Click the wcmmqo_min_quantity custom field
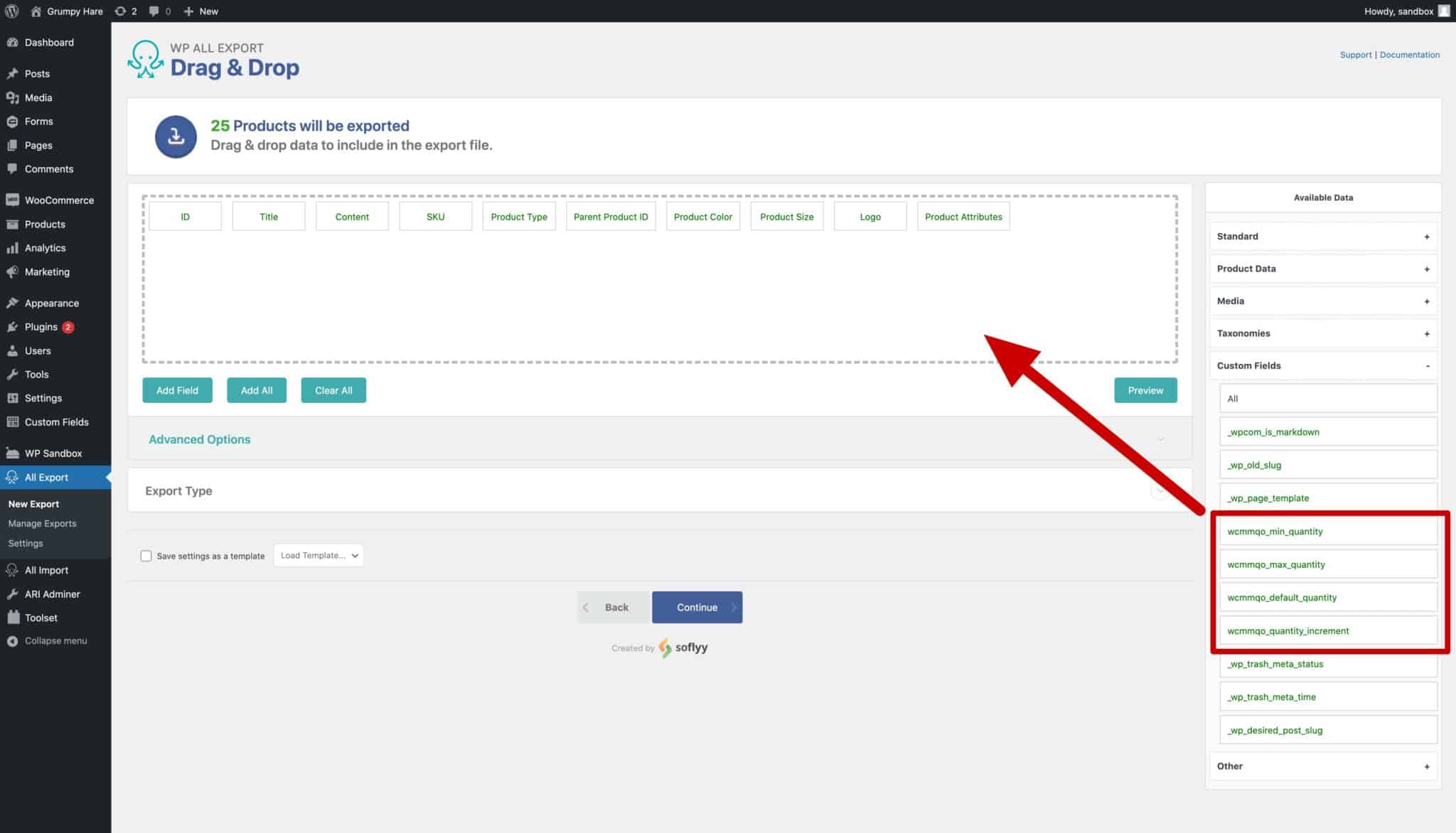 1275,531
